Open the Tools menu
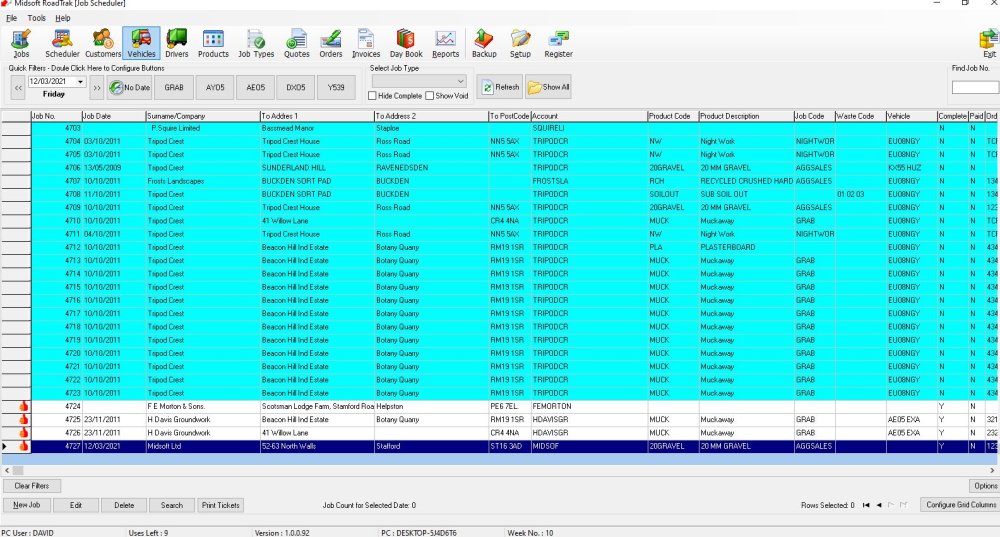Screen dimensions: 1000x537 click(x=36, y=18)
